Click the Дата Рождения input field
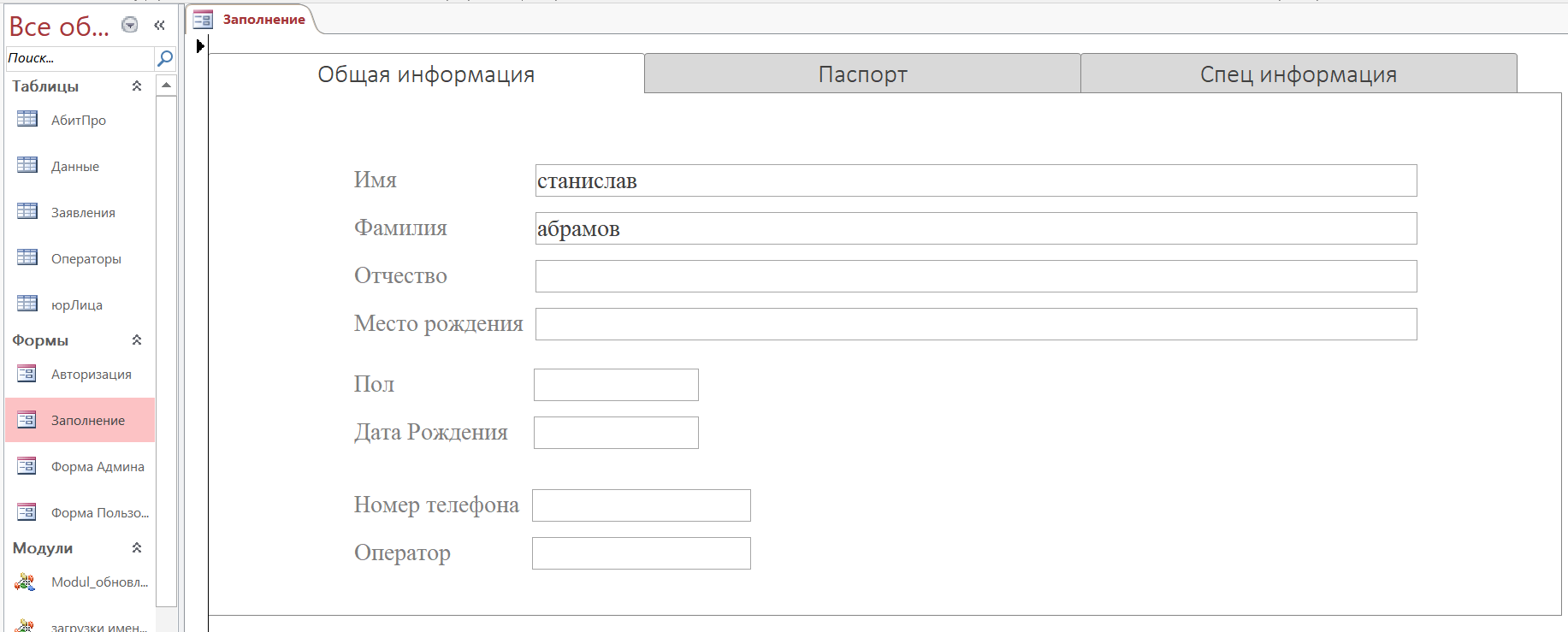Screen dimensions: 1568x632 [x=616, y=433]
